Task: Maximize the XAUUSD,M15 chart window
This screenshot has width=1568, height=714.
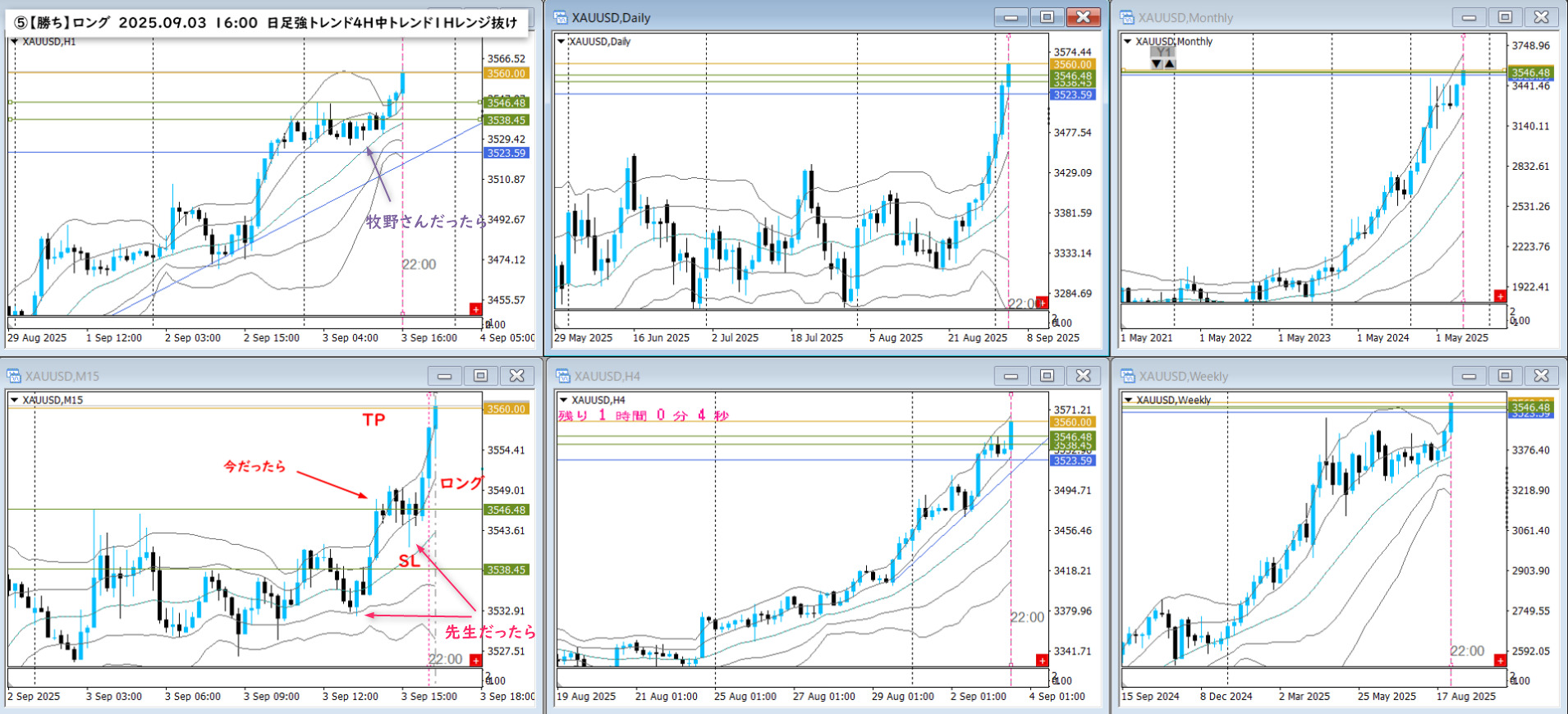Action: tap(480, 376)
